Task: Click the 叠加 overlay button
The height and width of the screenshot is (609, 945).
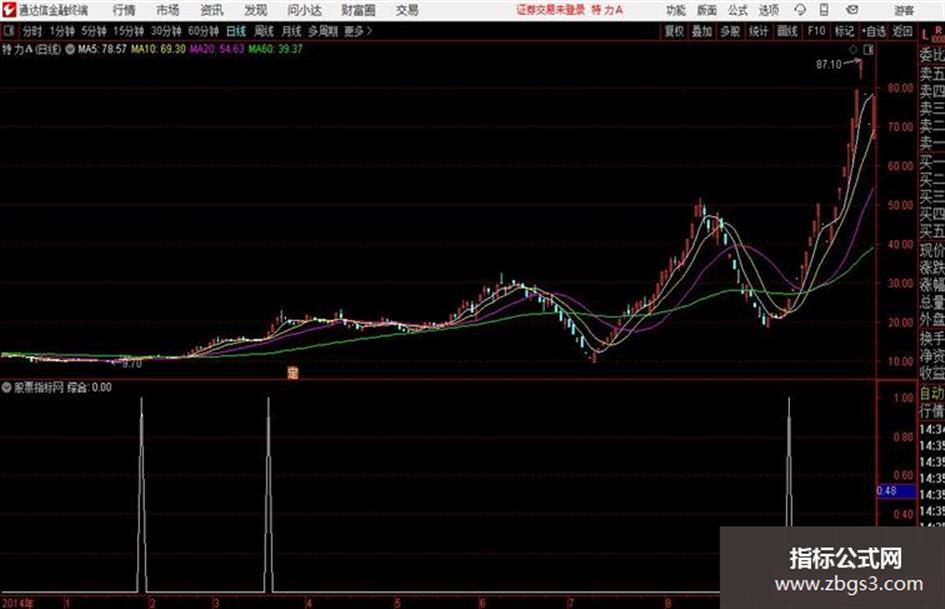Action: (702, 31)
